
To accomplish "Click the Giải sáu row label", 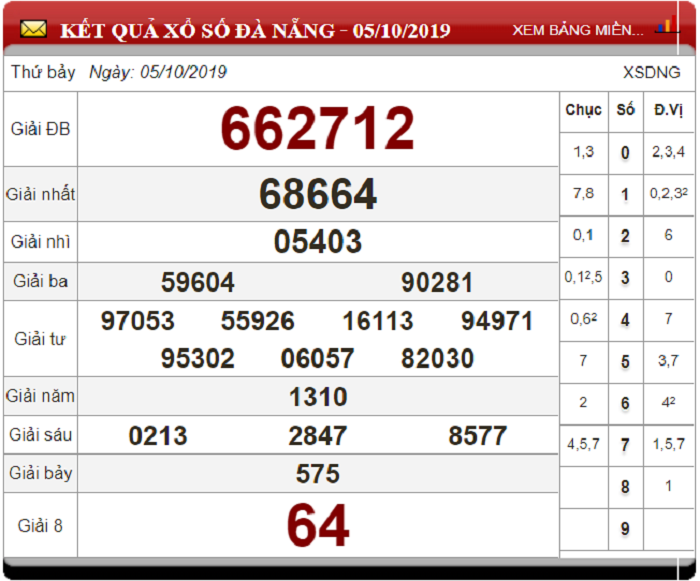I will tap(41, 435).
